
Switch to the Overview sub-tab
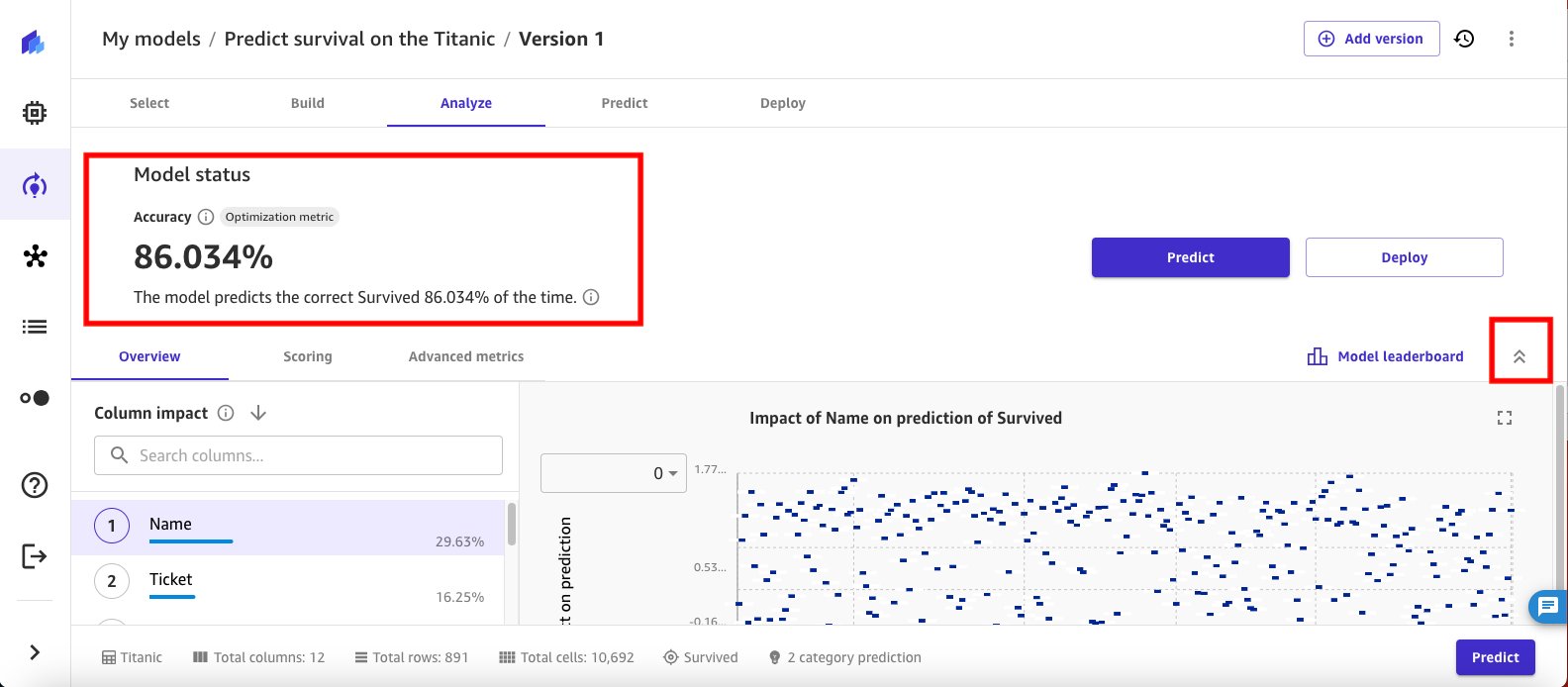click(x=149, y=356)
